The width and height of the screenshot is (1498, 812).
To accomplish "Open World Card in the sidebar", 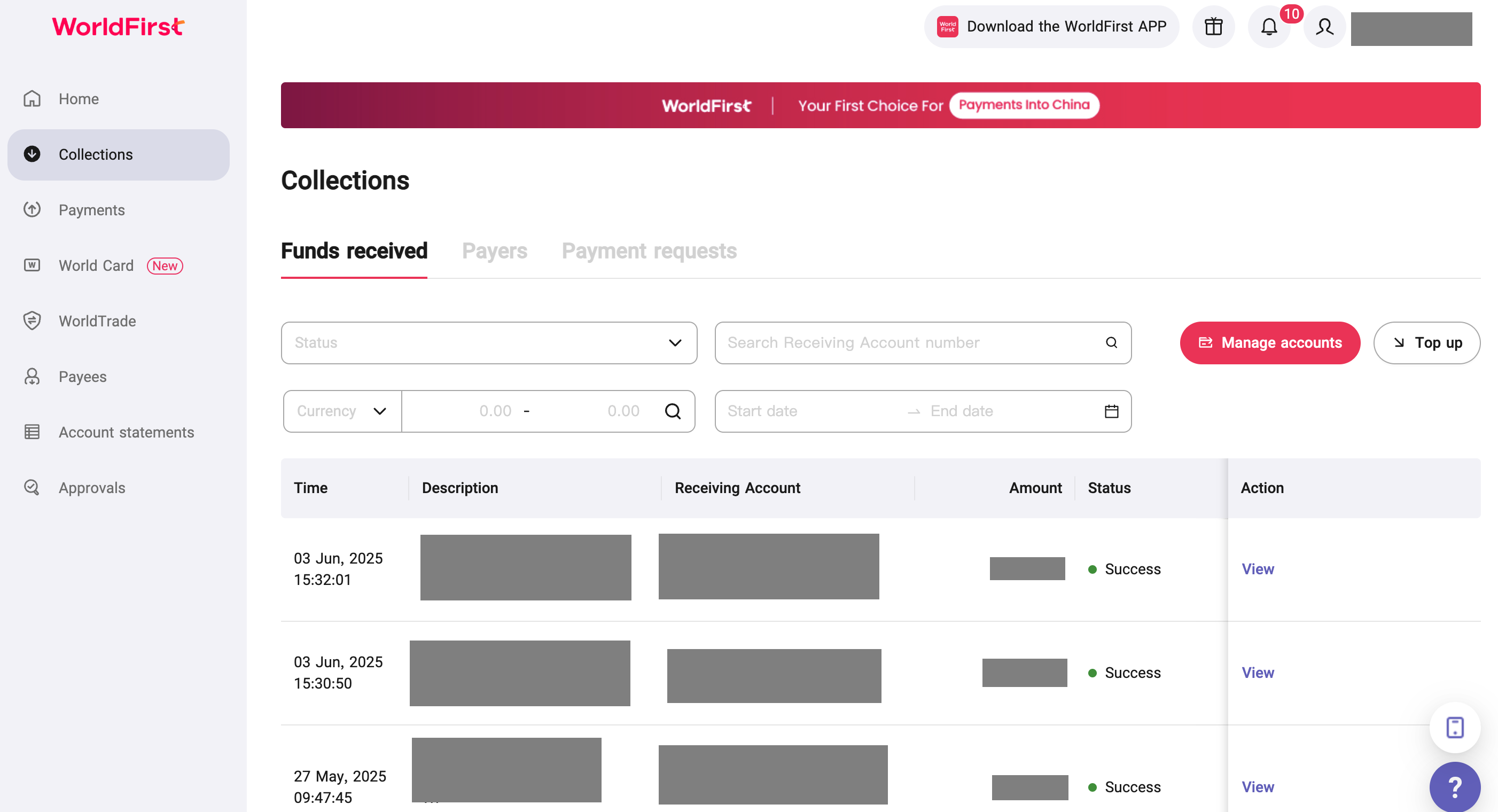I will pyautogui.click(x=118, y=266).
